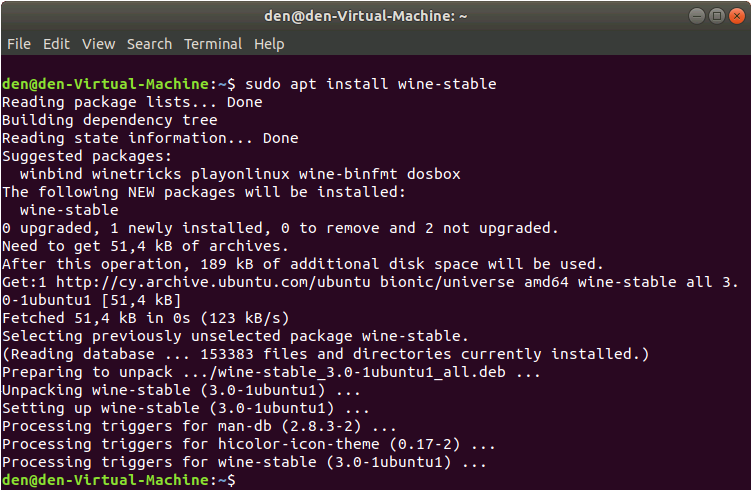The width and height of the screenshot is (753, 491).
Task: Click the sudo apt install wine-stable command
Action: pos(371,84)
